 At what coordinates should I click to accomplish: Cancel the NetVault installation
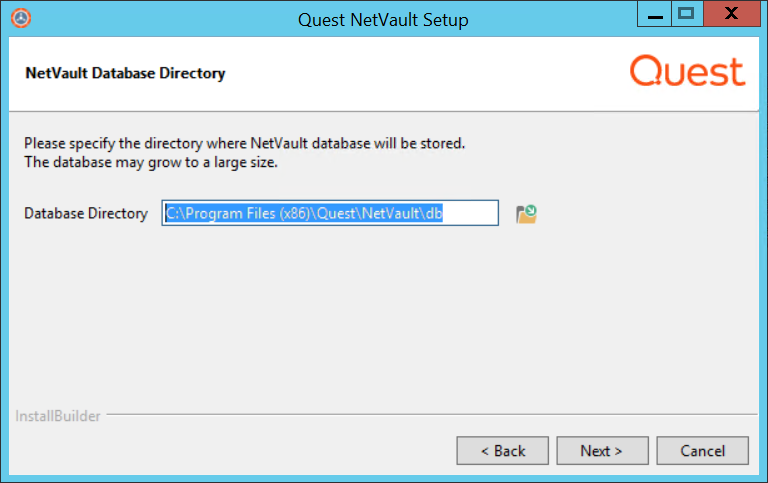click(x=702, y=451)
